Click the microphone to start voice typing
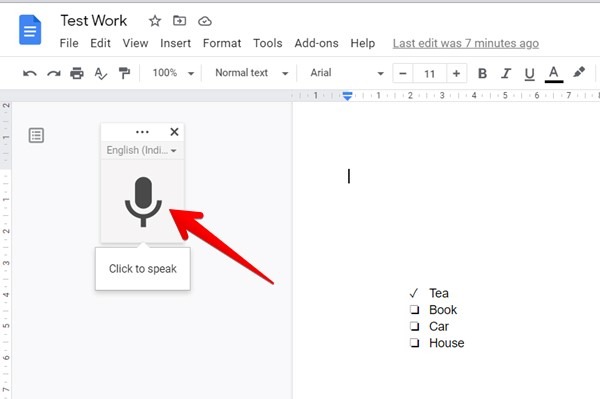Viewport: 600px width, 399px height. [143, 202]
